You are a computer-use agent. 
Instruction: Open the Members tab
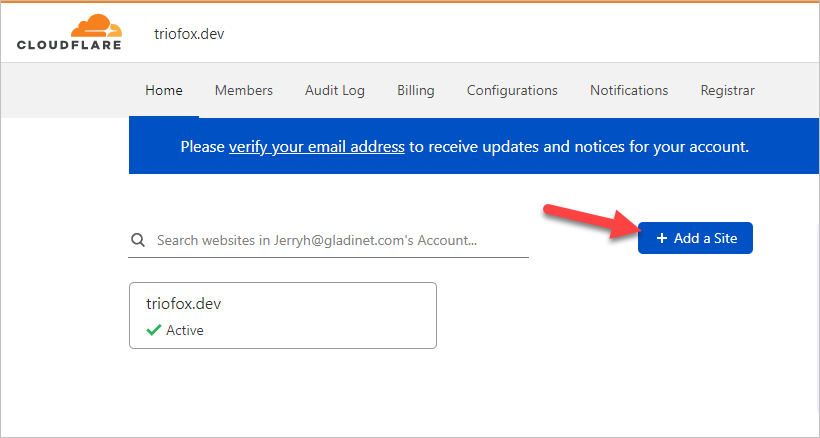[x=244, y=90]
